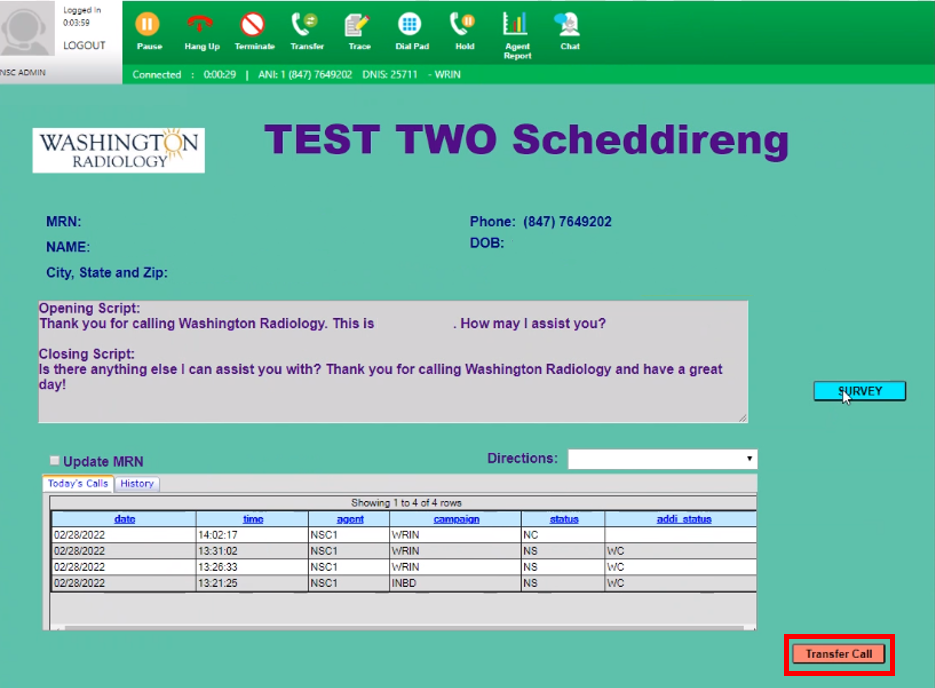The height and width of the screenshot is (688, 935).
Task: Click the 'Showing 1 to 4 of 4 rows' text
Action: pyautogui.click(x=406, y=503)
